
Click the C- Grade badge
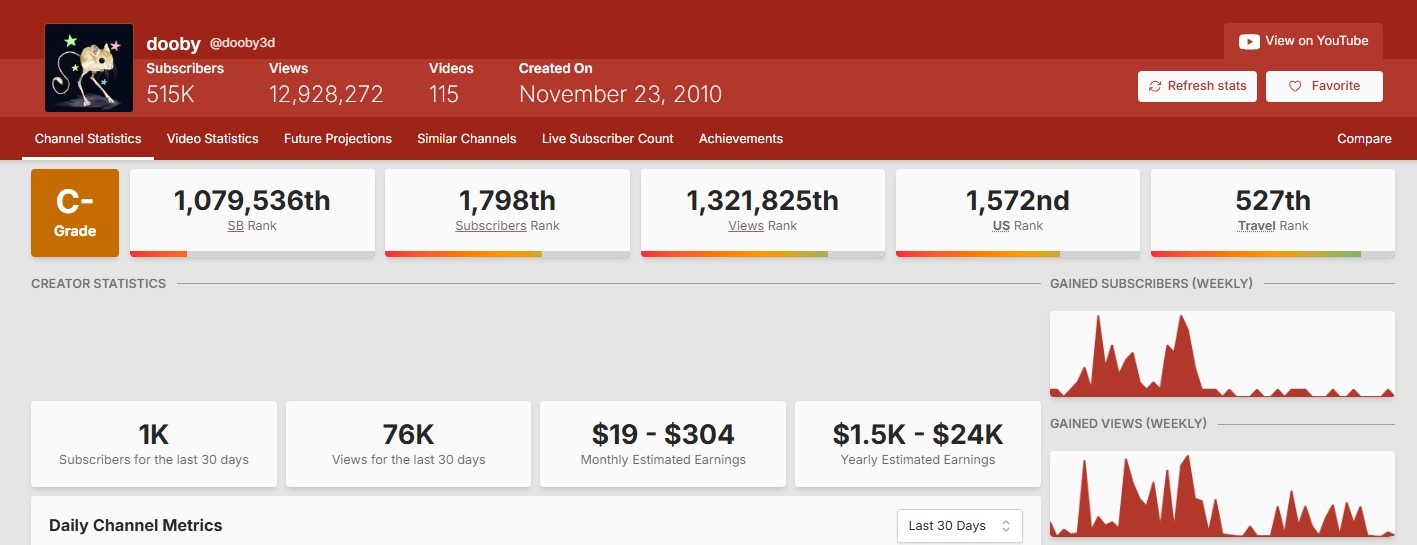[x=75, y=213]
